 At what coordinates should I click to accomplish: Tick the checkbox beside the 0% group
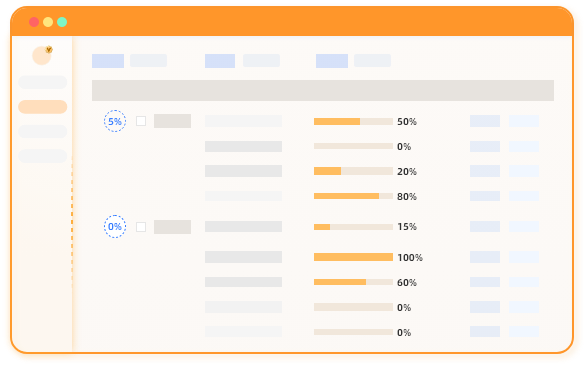141,227
